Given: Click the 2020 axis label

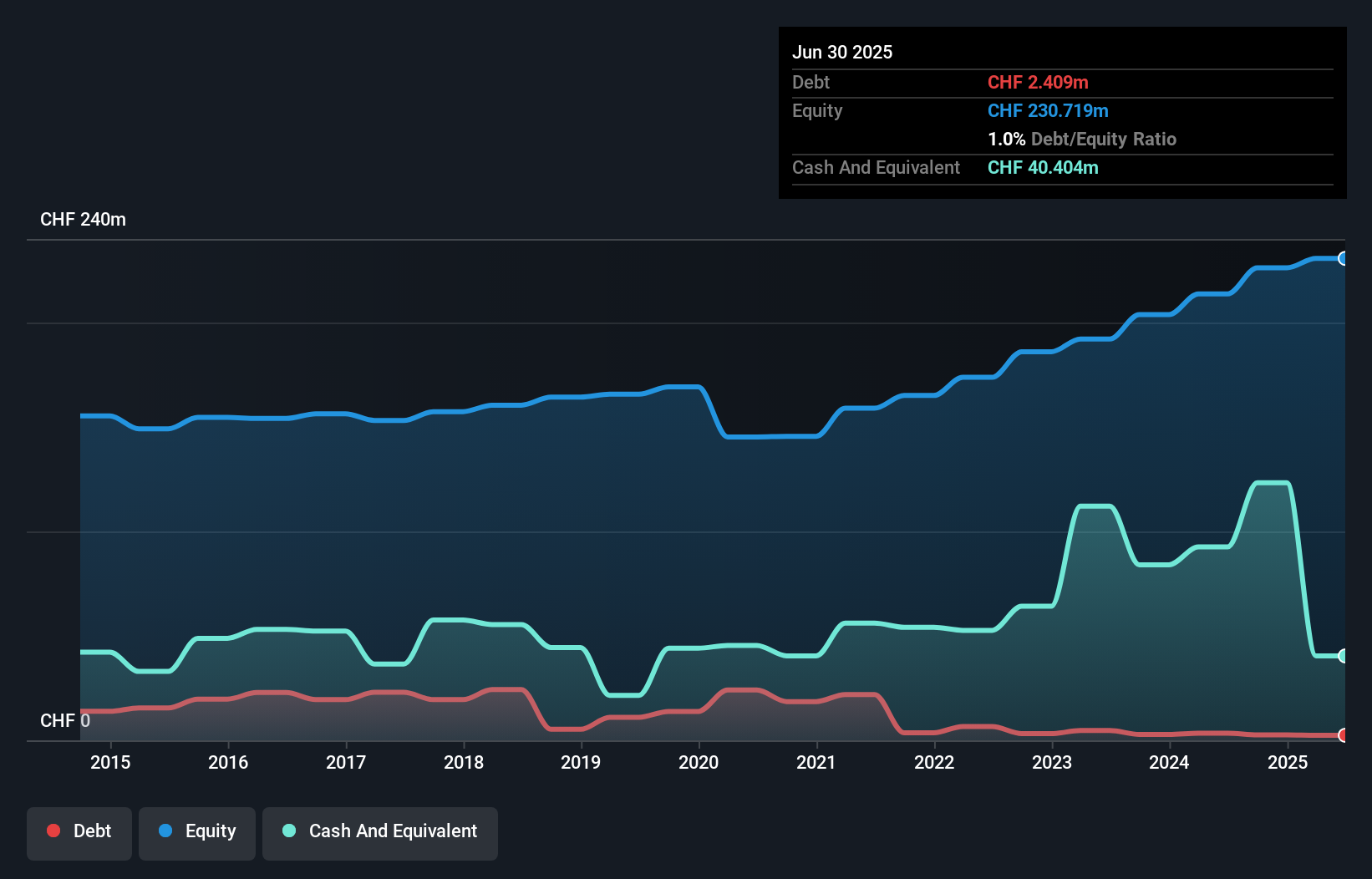Looking at the screenshot, I should [699, 762].
